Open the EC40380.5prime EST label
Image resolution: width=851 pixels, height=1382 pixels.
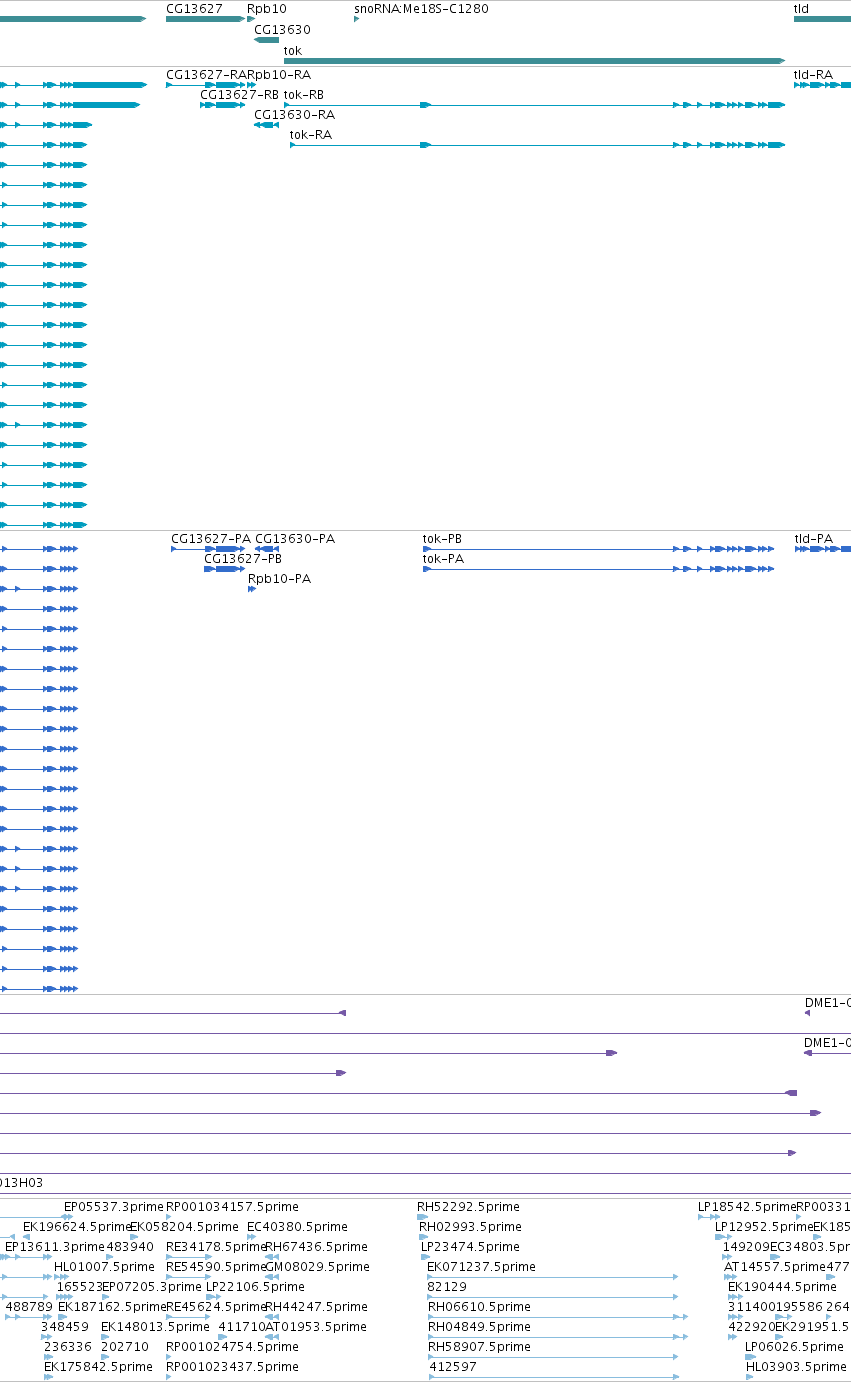tap(297, 1226)
